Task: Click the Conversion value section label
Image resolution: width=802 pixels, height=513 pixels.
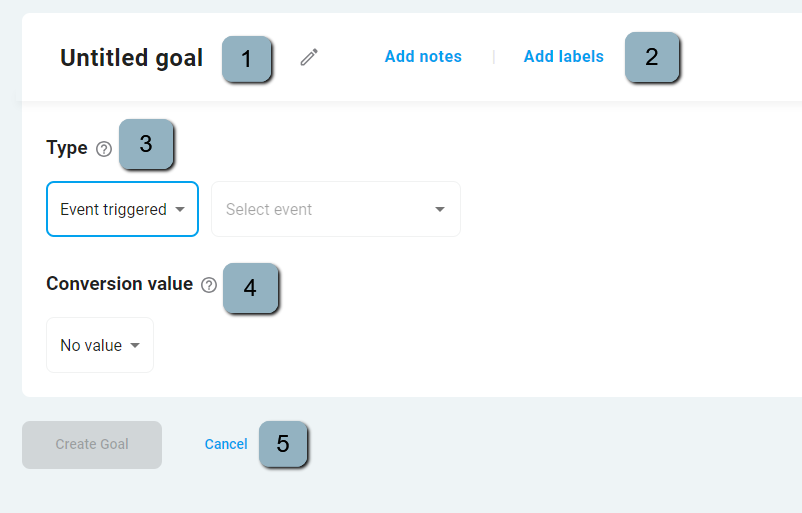Action: coord(119,284)
